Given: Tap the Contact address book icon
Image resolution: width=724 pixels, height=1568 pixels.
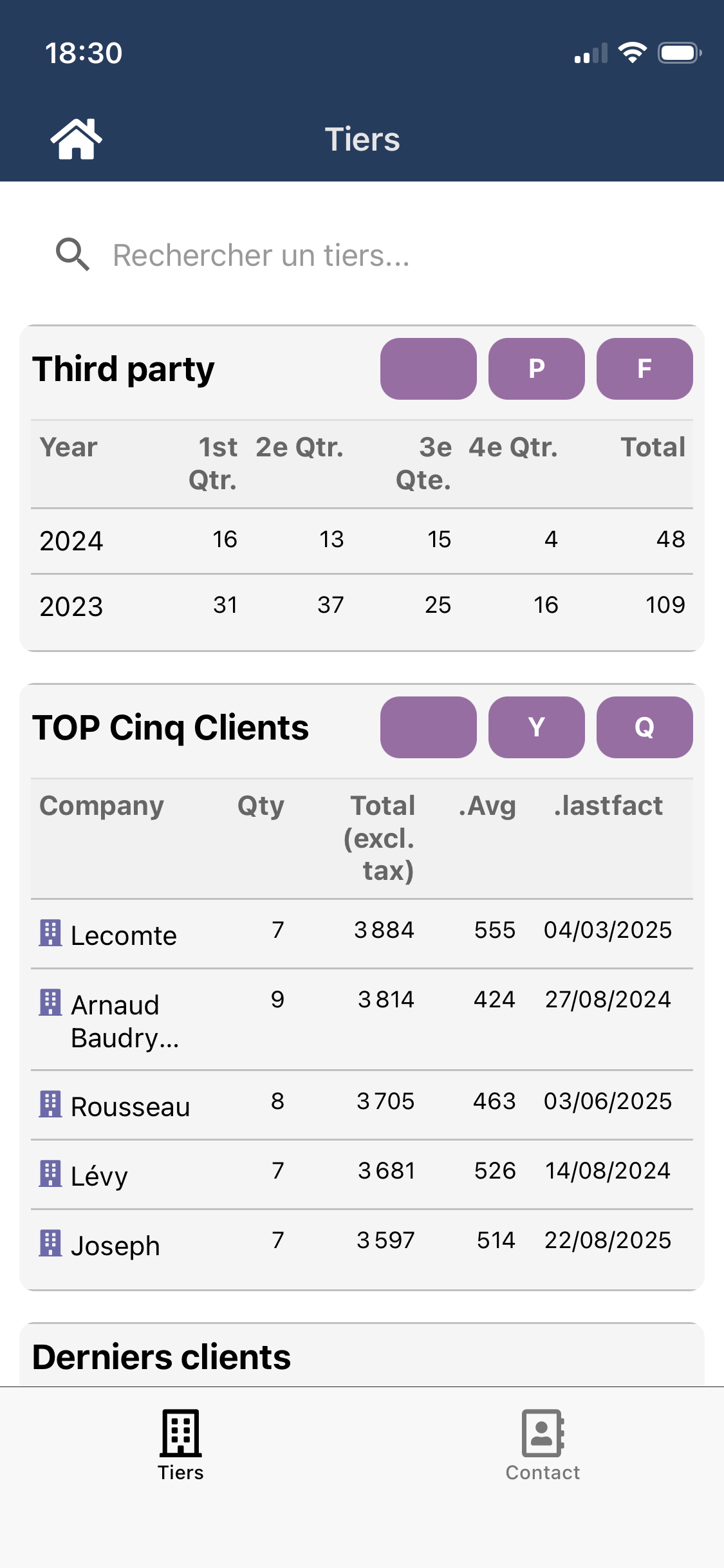Looking at the screenshot, I should tap(543, 1433).
